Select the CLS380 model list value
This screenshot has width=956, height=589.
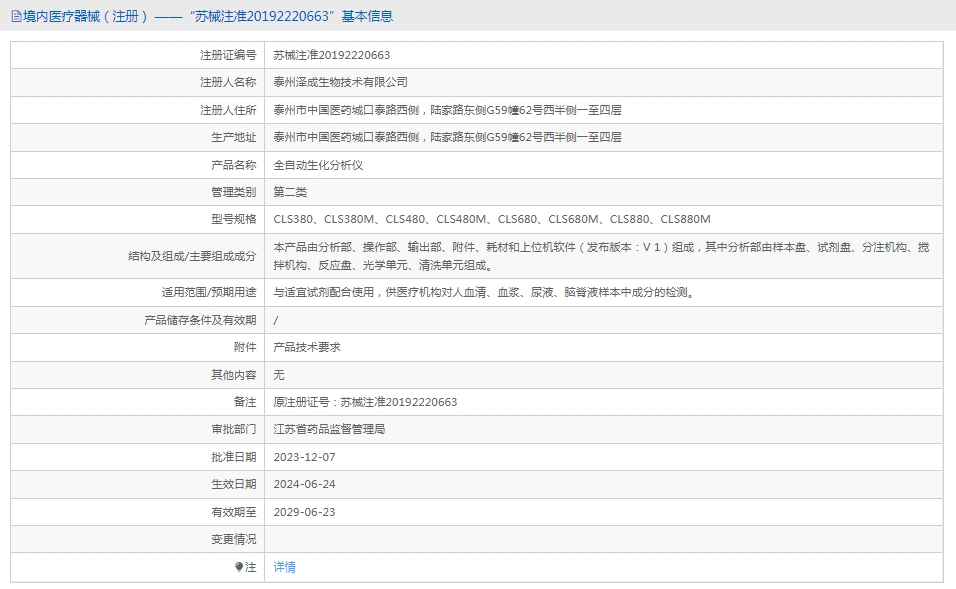492,219
